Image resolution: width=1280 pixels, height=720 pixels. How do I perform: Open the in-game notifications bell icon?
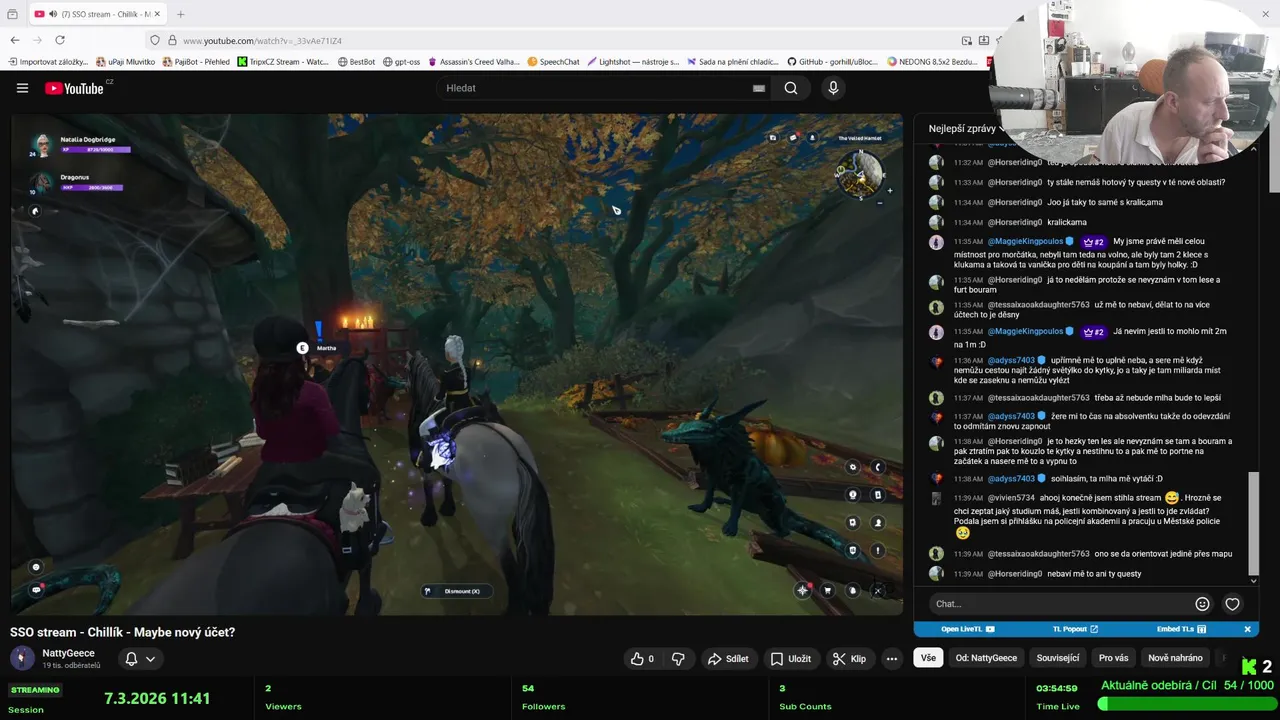(812, 137)
